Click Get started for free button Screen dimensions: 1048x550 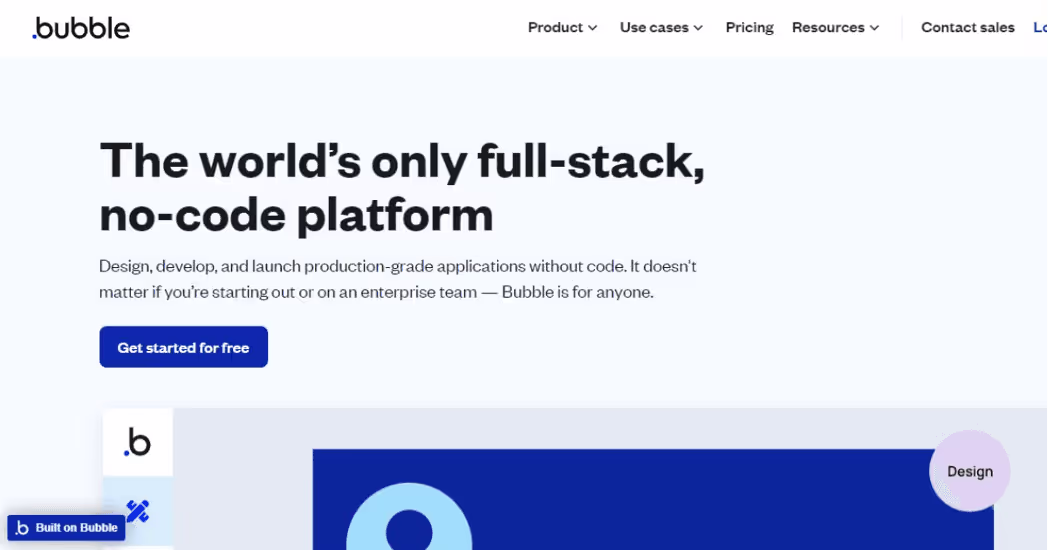point(183,347)
